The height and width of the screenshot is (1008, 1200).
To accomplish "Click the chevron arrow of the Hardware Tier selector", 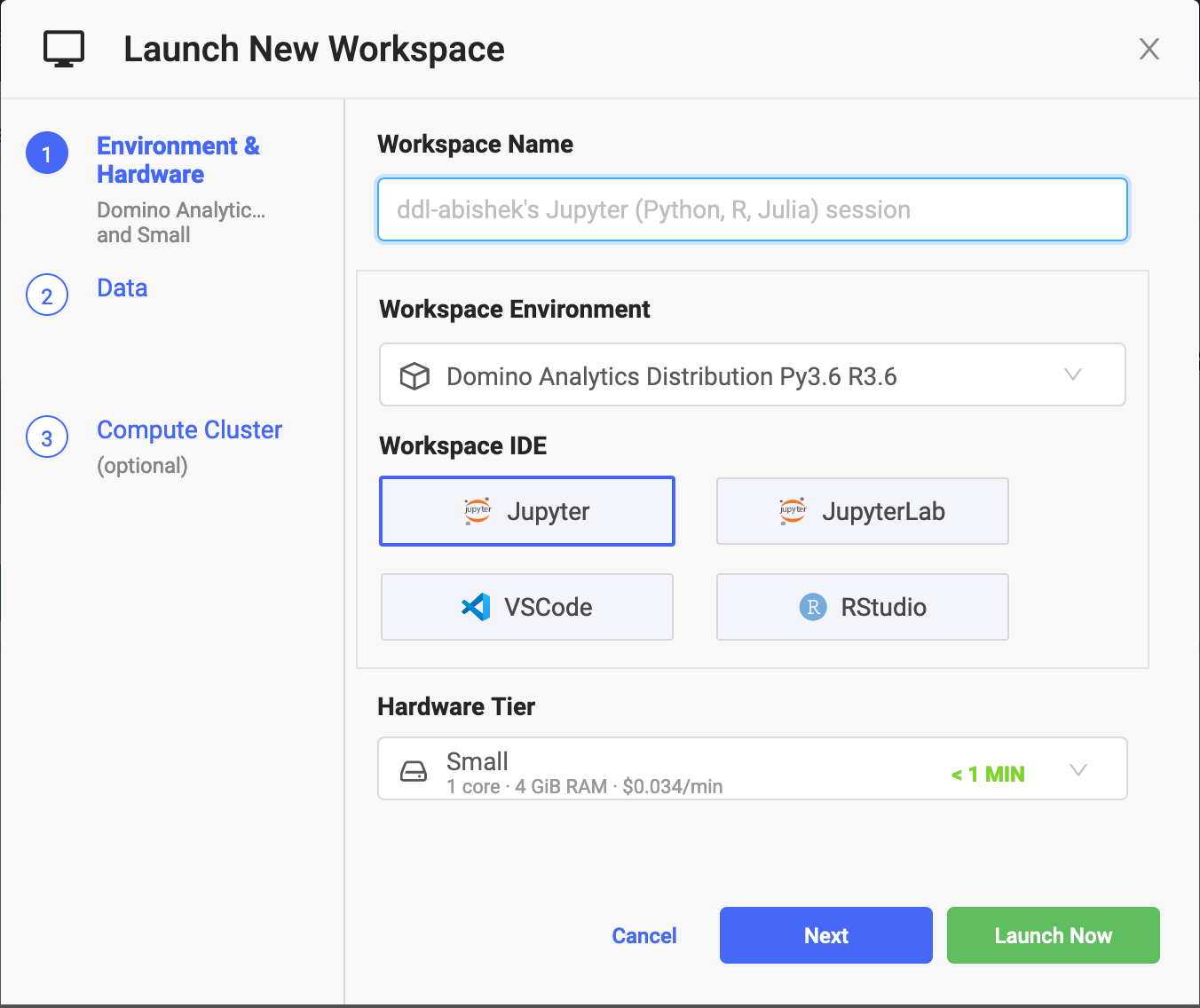I will (1078, 769).
